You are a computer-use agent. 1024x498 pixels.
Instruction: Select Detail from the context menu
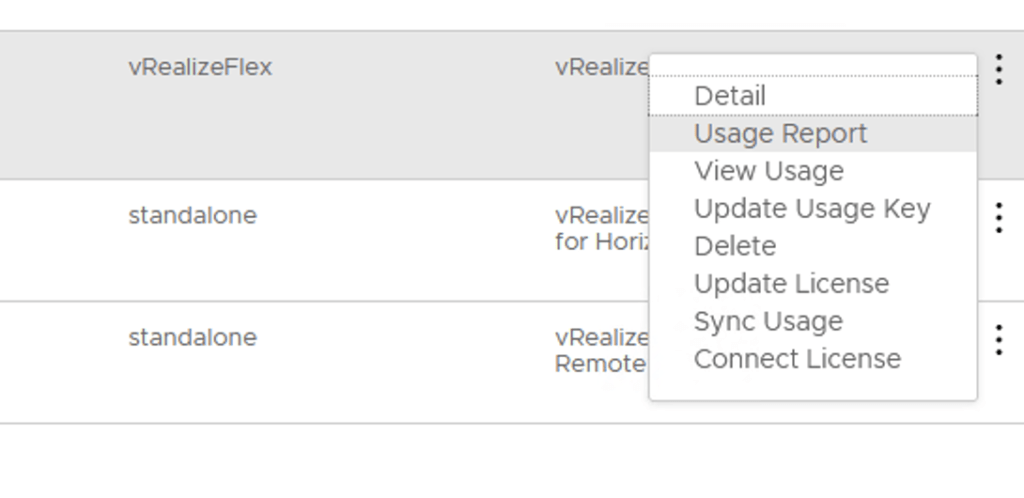pos(730,97)
